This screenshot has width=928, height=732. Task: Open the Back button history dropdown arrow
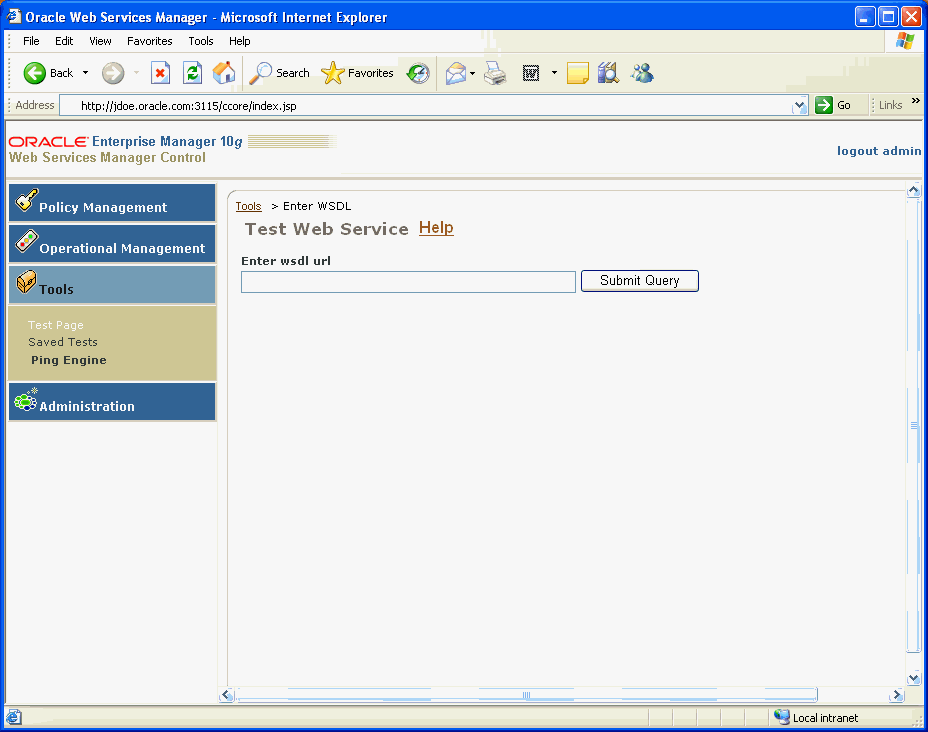pyautogui.click(x=85, y=73)
